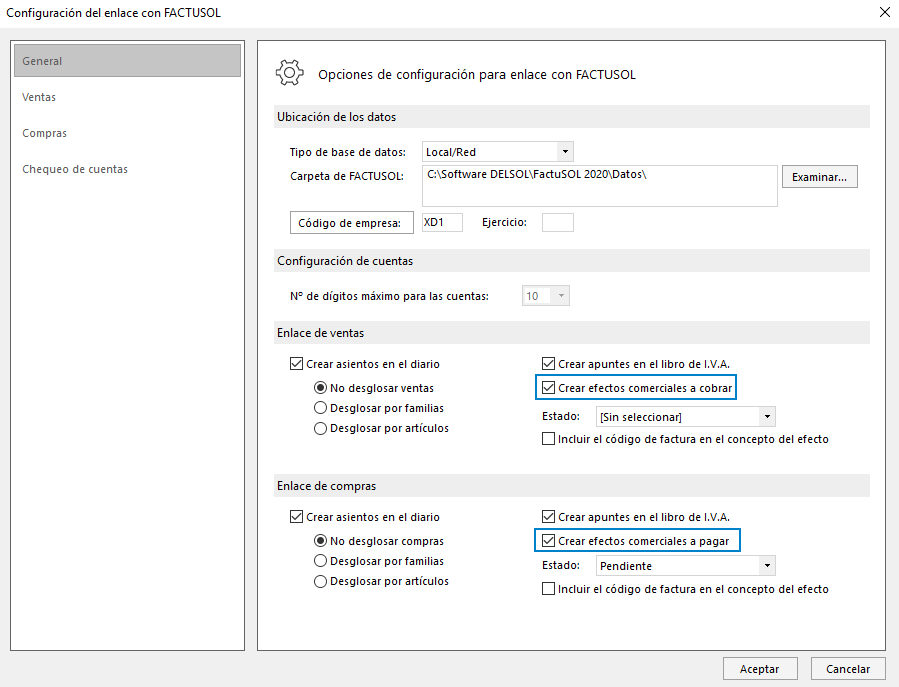Image resolution: width=899 pixels, height=687 pixels.
Task: Toggle Crear asientos en el diario for compras
Action: tap(365, 517)
